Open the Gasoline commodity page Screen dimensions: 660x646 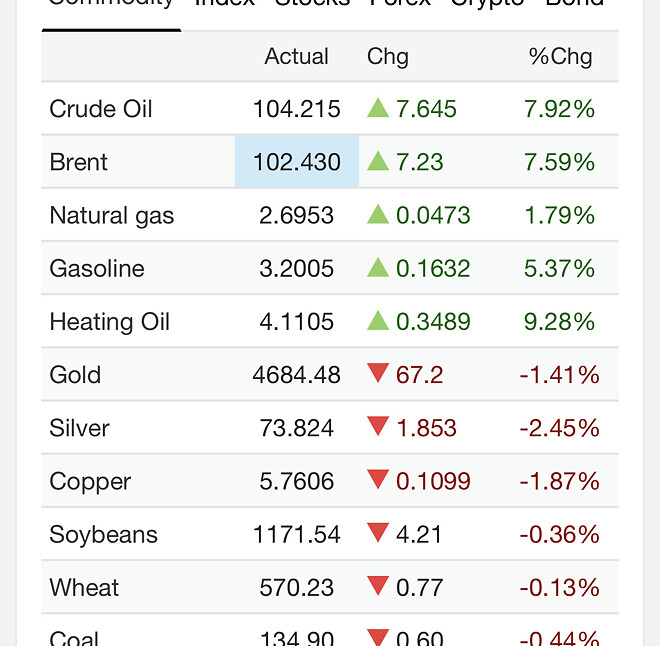coord(97,268)
